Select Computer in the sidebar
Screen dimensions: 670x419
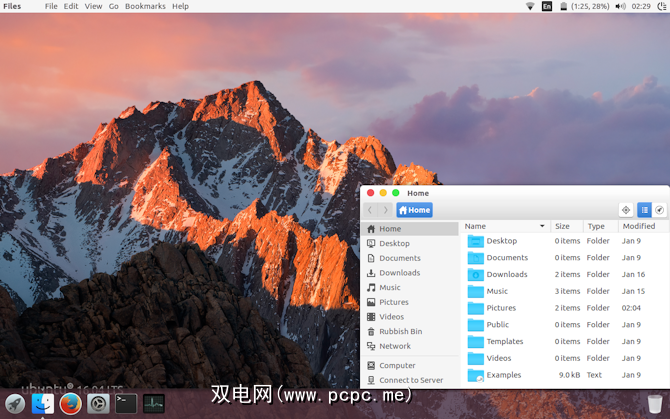(410, 366)
